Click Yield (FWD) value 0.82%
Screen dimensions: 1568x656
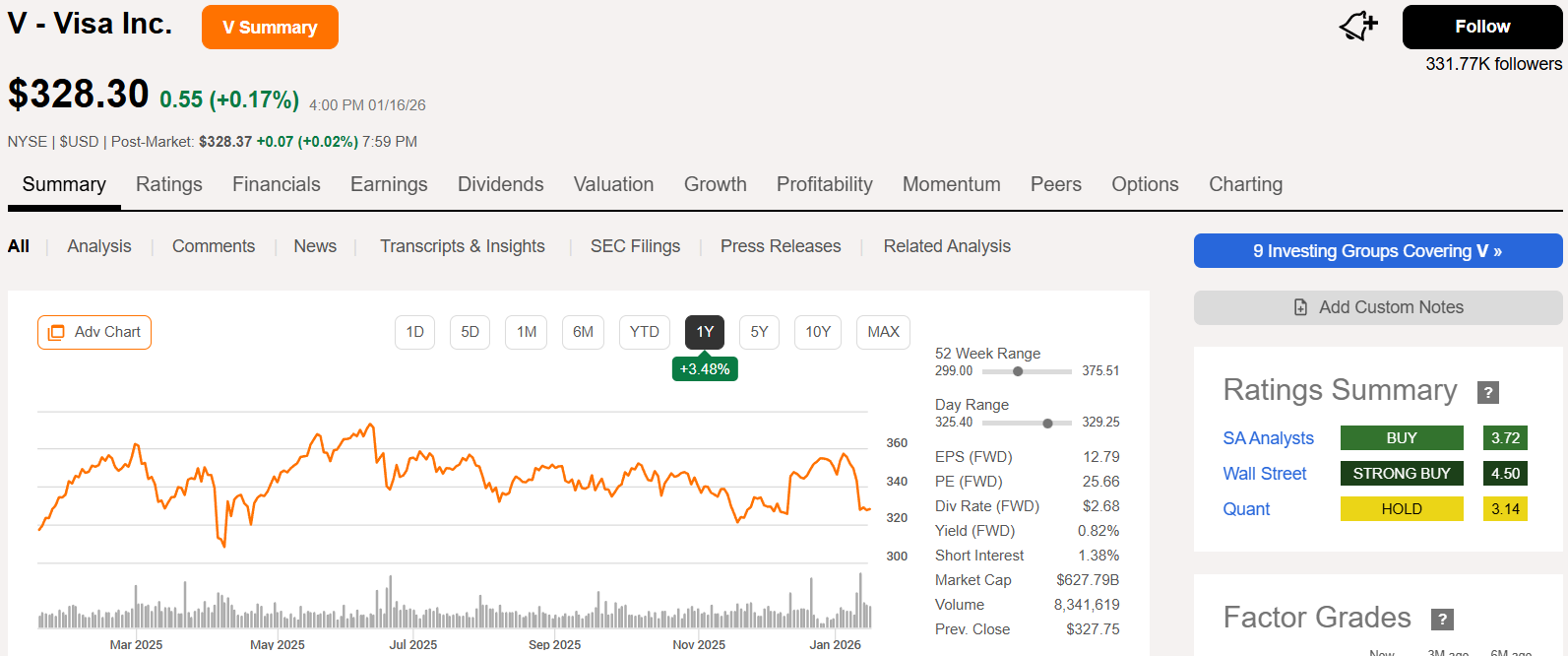point(1098,531)
